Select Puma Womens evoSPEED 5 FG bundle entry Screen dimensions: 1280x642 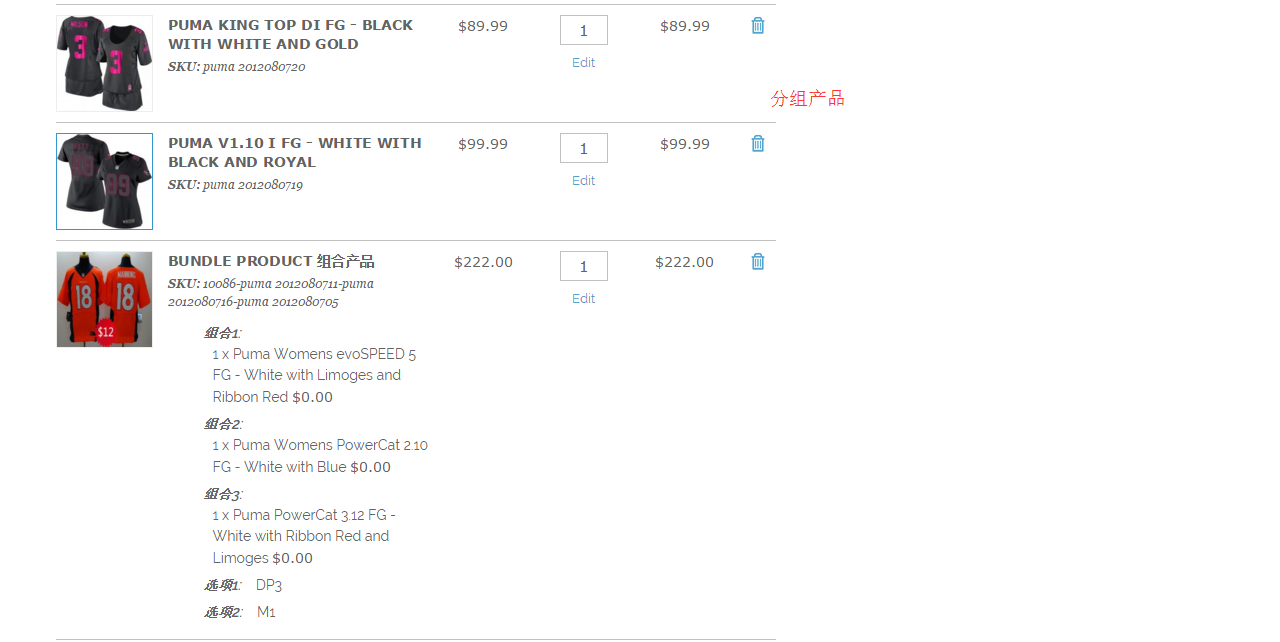pos(314,375)
